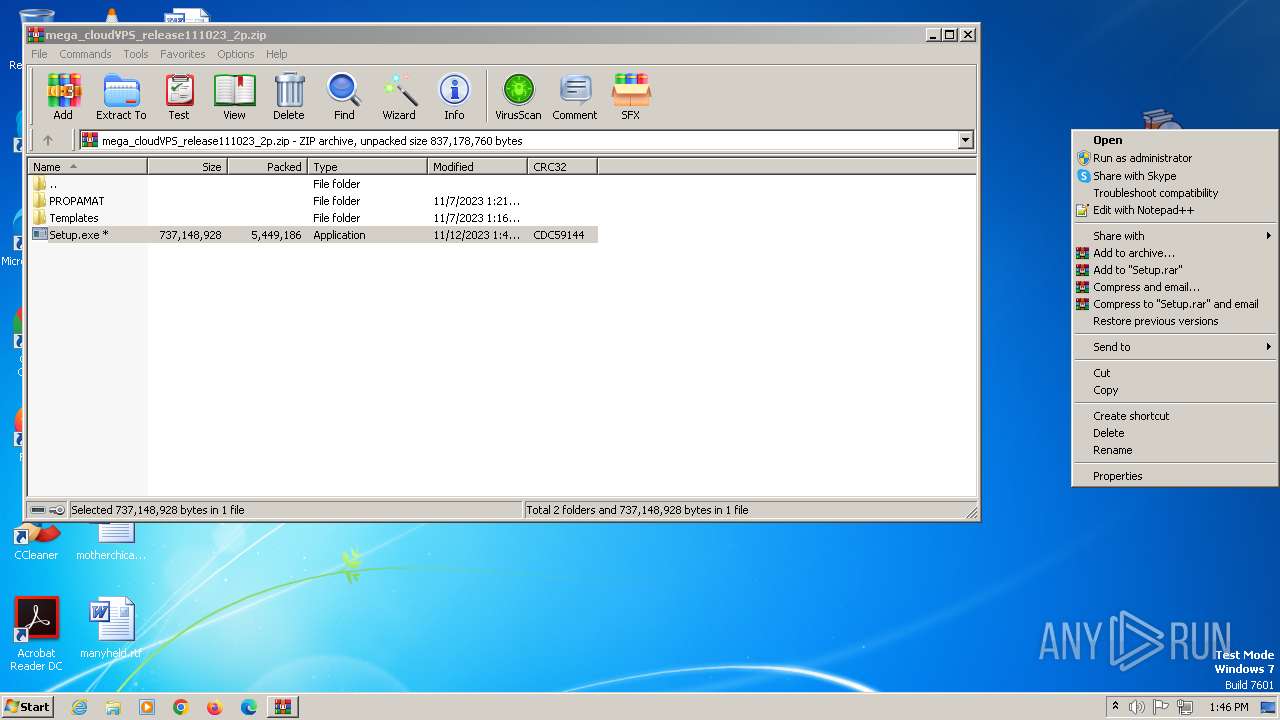Select Share with Skype
The height and width of the screenshot is (720, 1280).
[1174, 176]
